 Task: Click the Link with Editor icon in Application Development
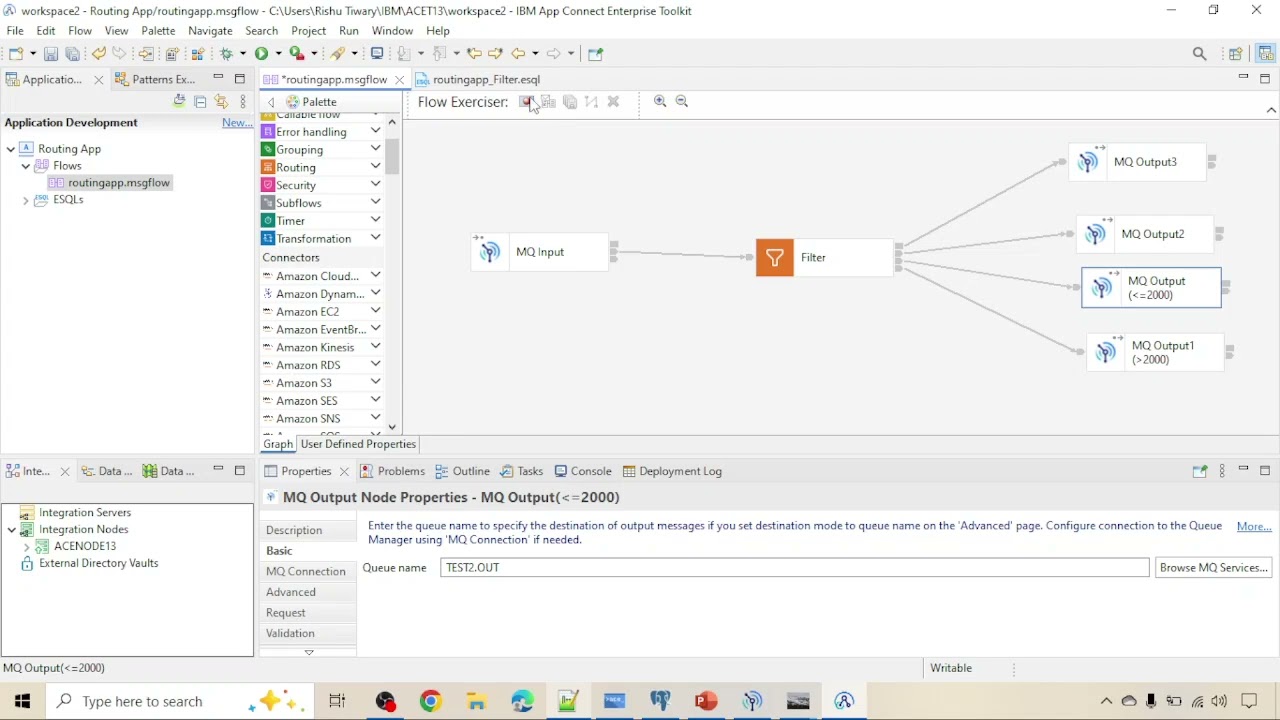[221, 102]
